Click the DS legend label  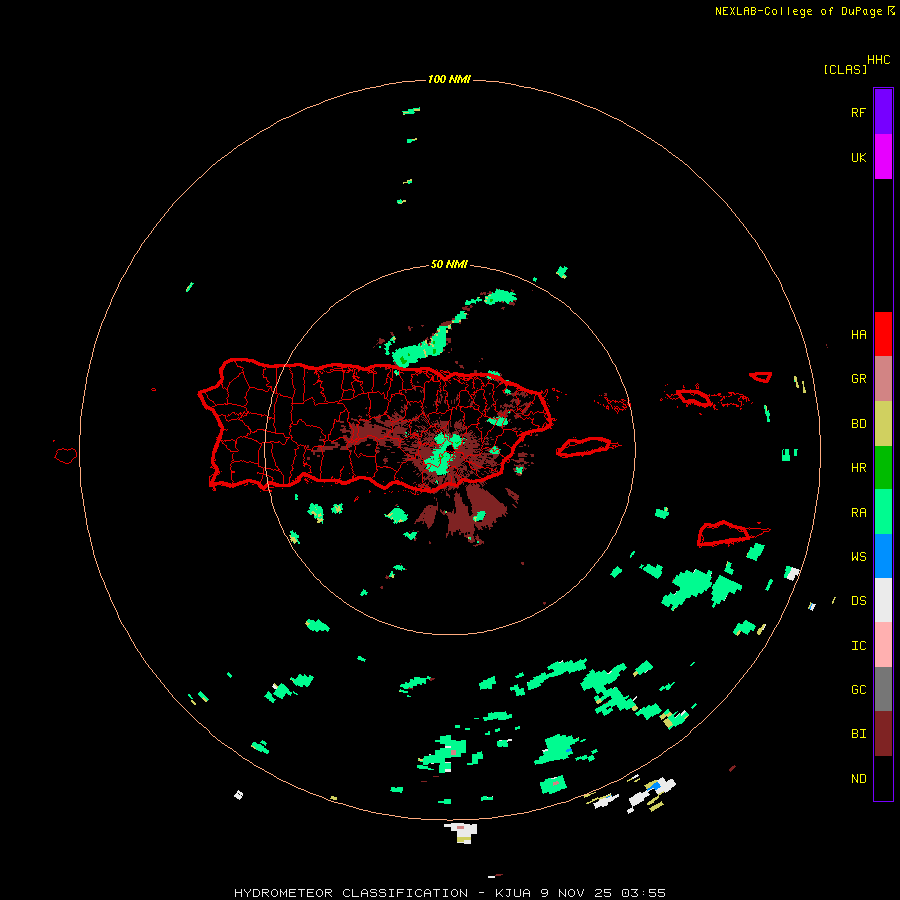pos(858,601)
